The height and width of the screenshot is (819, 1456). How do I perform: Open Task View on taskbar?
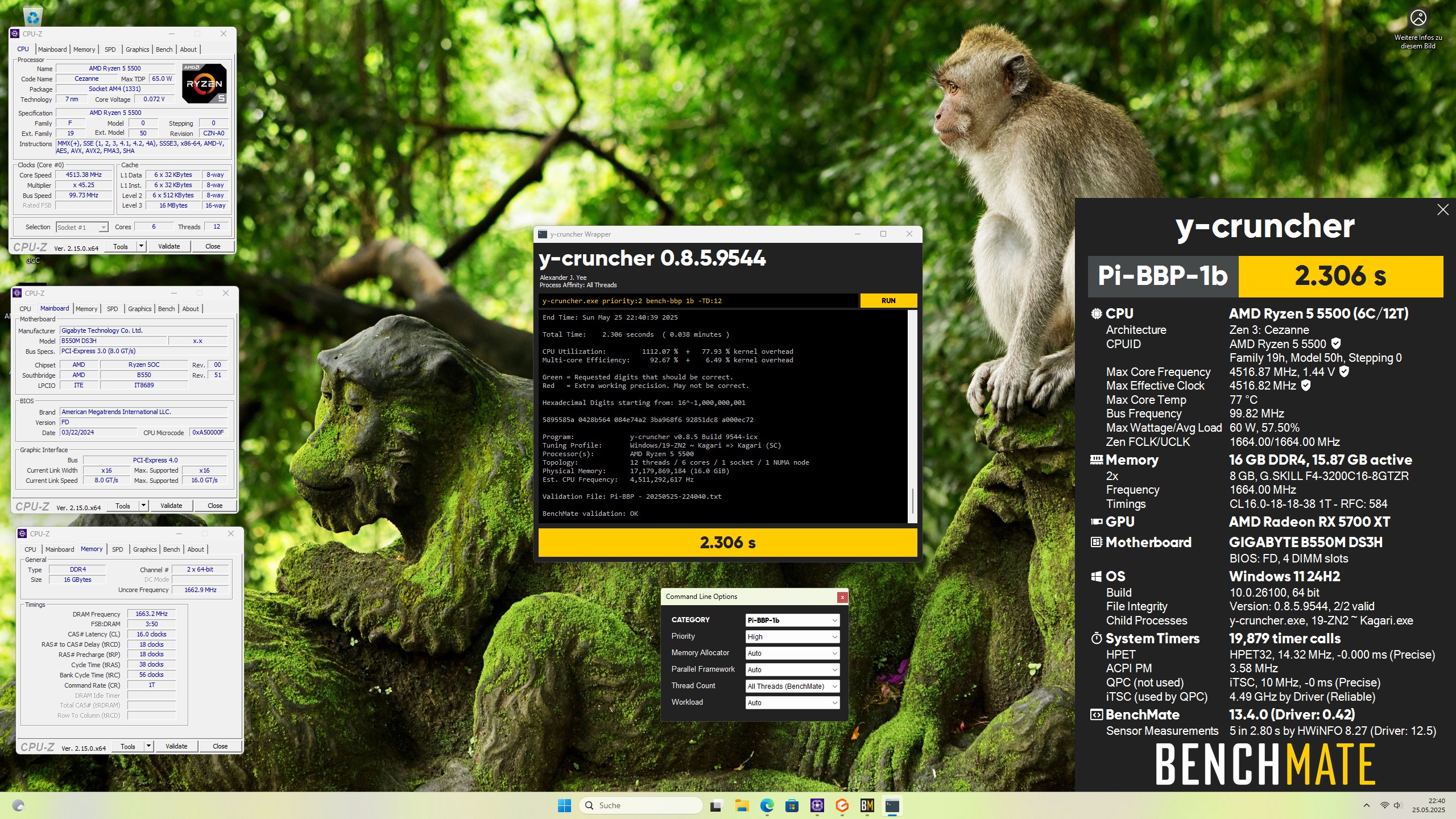[716, 805]
